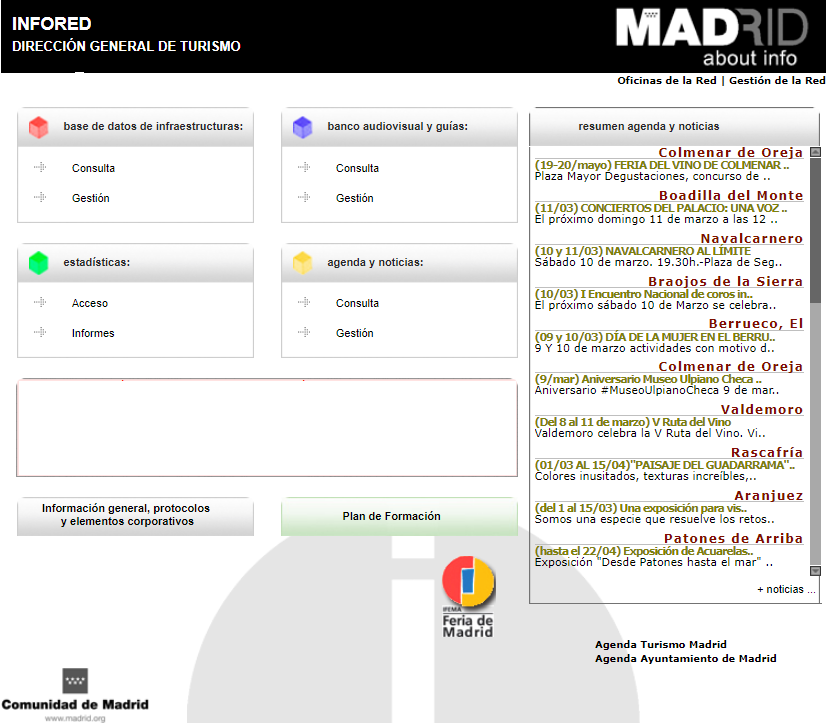Go to Gestión de la Red

click(777, 80)
